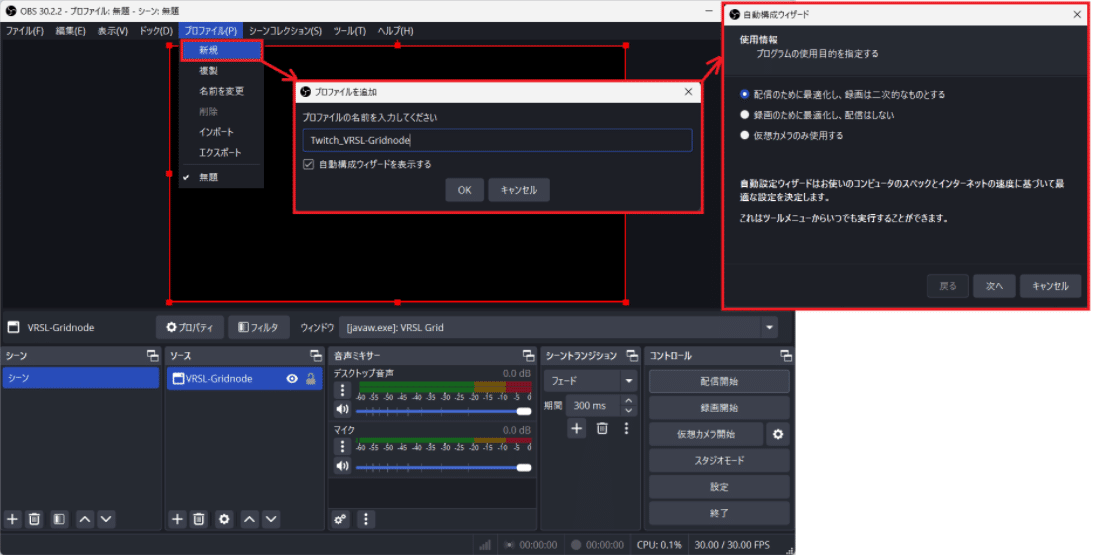The image size is (1098, 555).
Task: Lock the VRSL-Gridnode source
Action: coord(311,379)
